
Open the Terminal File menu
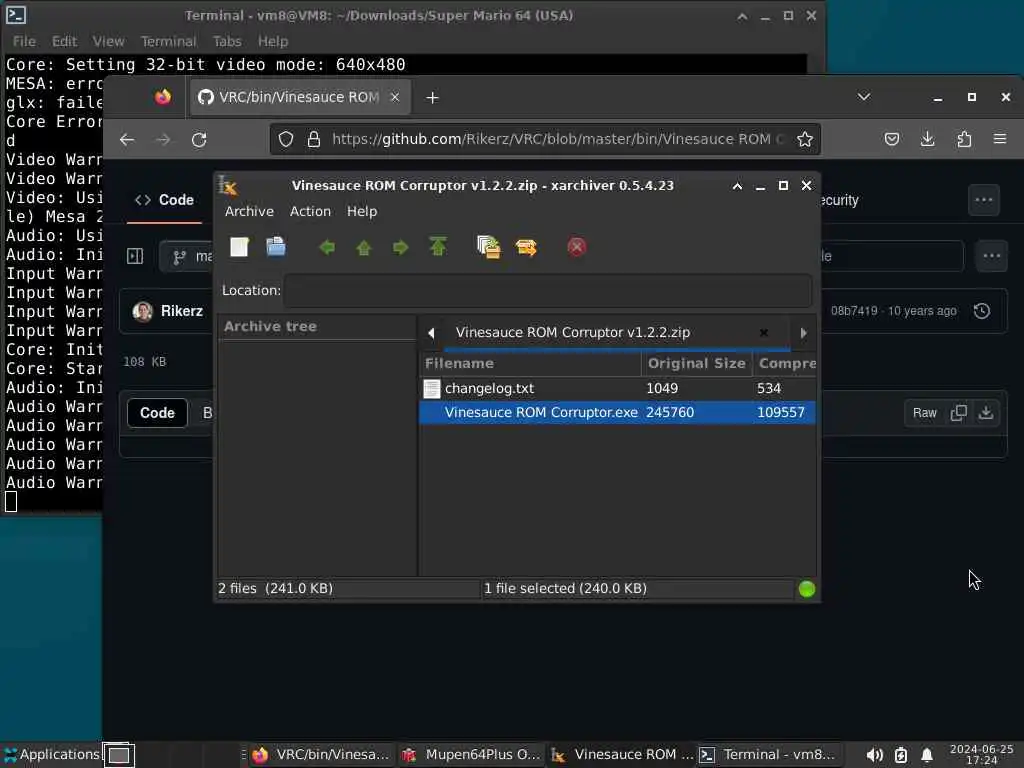(x=24, y=41)
